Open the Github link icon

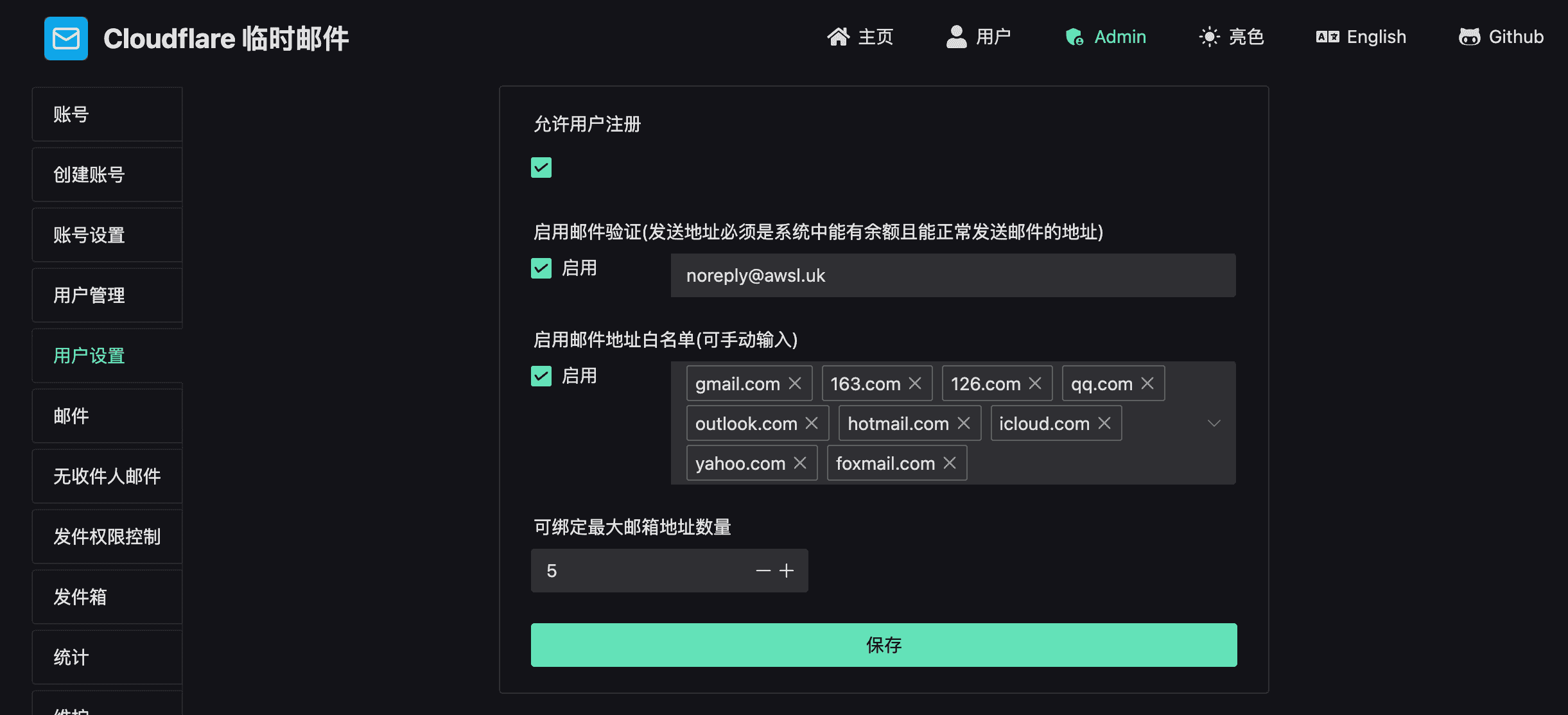click(1469, 37)
